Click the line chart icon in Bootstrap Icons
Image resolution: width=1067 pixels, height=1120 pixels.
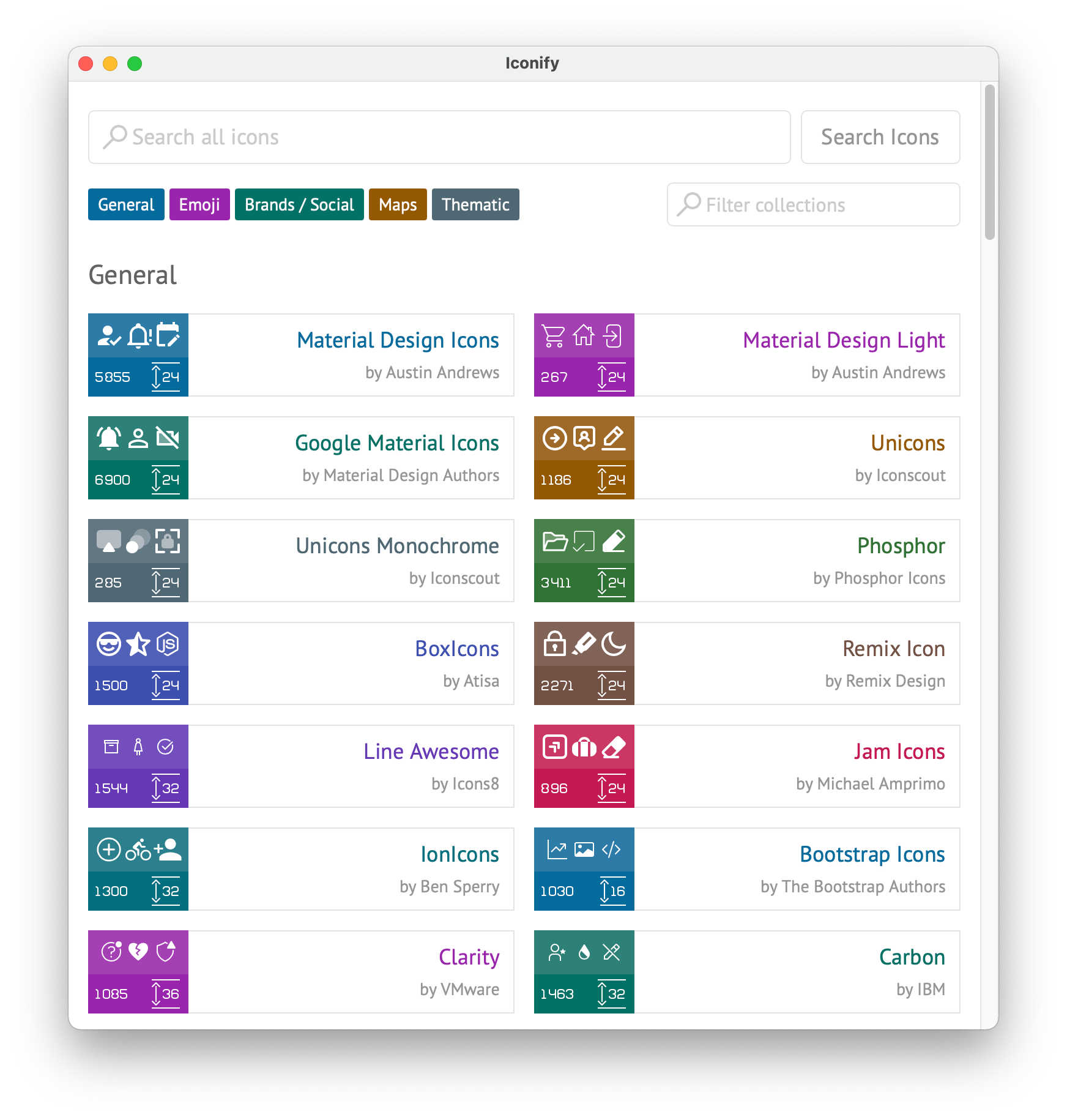click(557, 849)
